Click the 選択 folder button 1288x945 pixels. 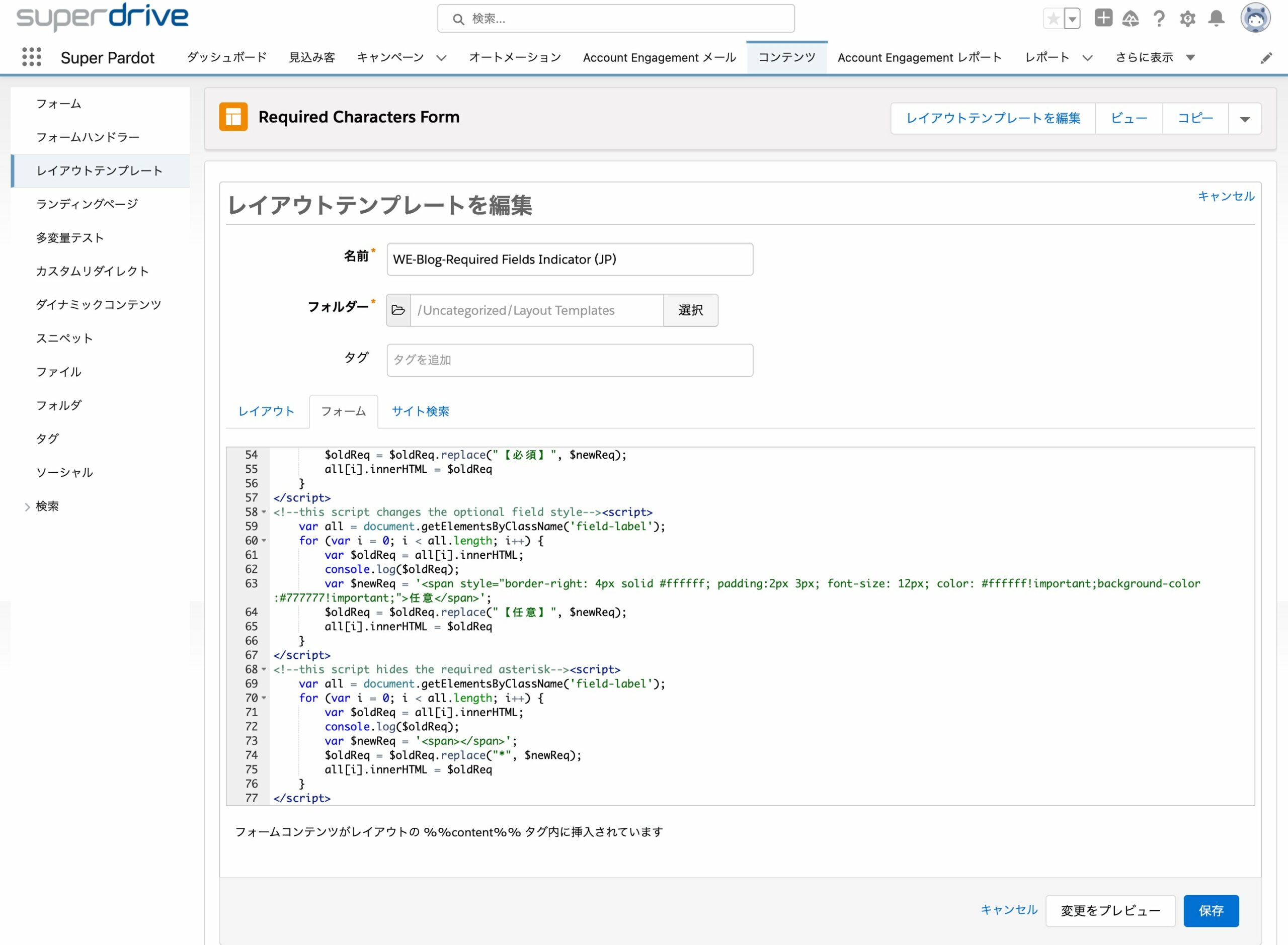tap(691, 310)
